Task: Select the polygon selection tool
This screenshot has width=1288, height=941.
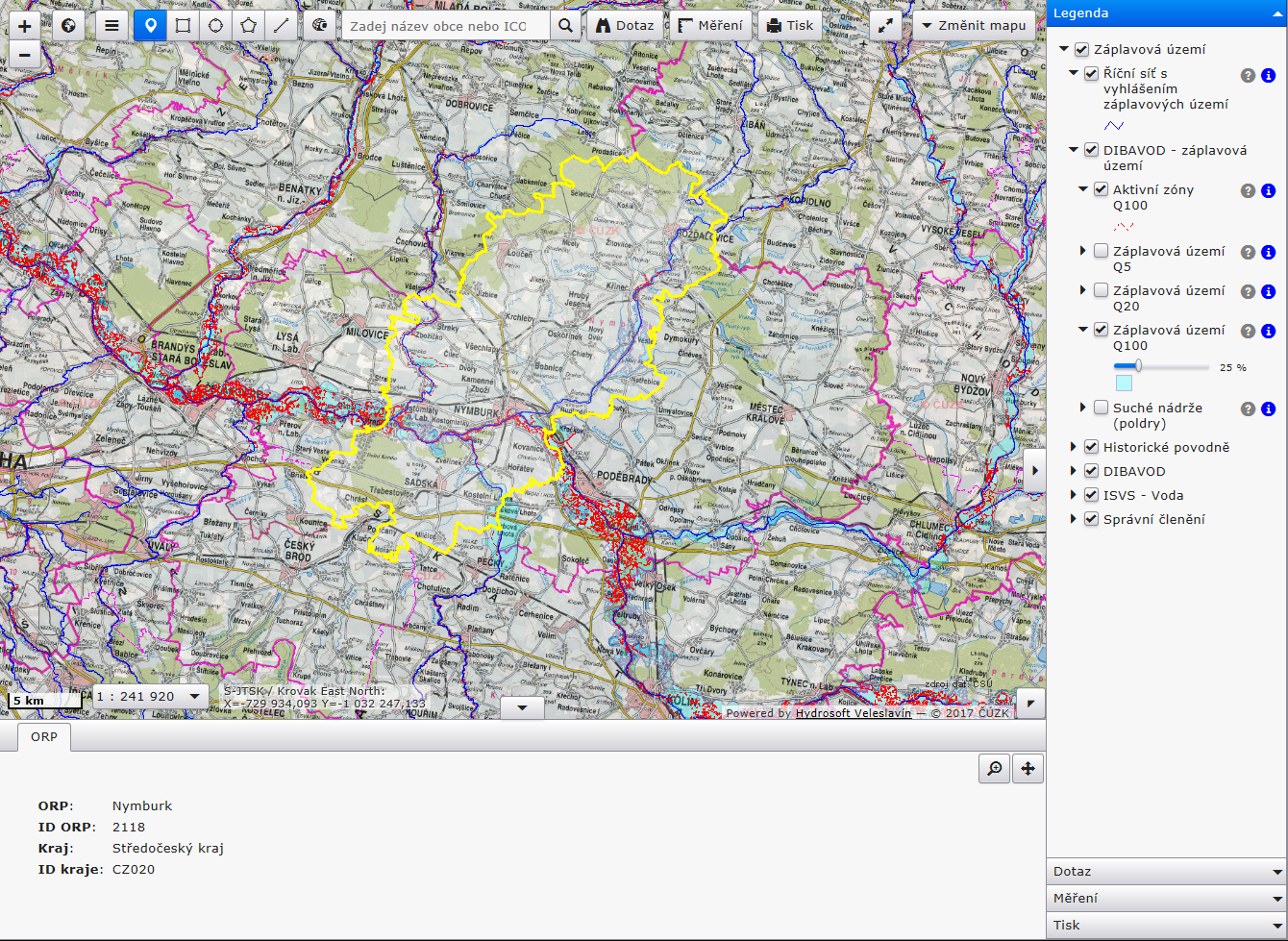Action: [x=248, y=26]
